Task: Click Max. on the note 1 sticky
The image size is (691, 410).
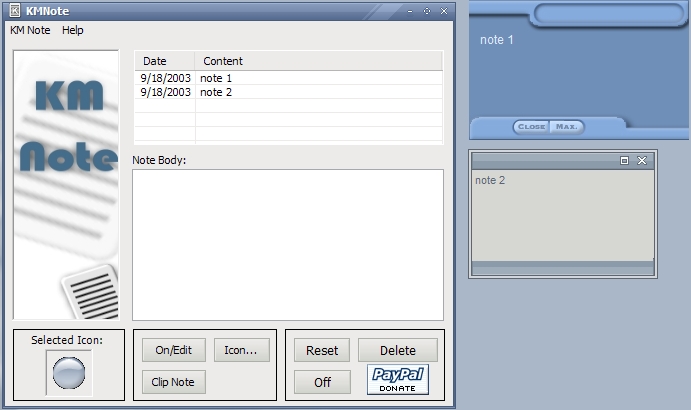Action: point(566,127)
